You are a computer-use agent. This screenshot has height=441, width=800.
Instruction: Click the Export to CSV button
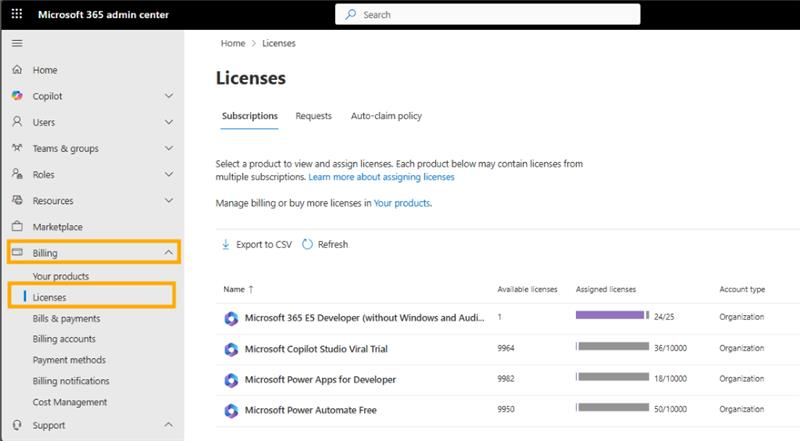(x=257, y=244)
